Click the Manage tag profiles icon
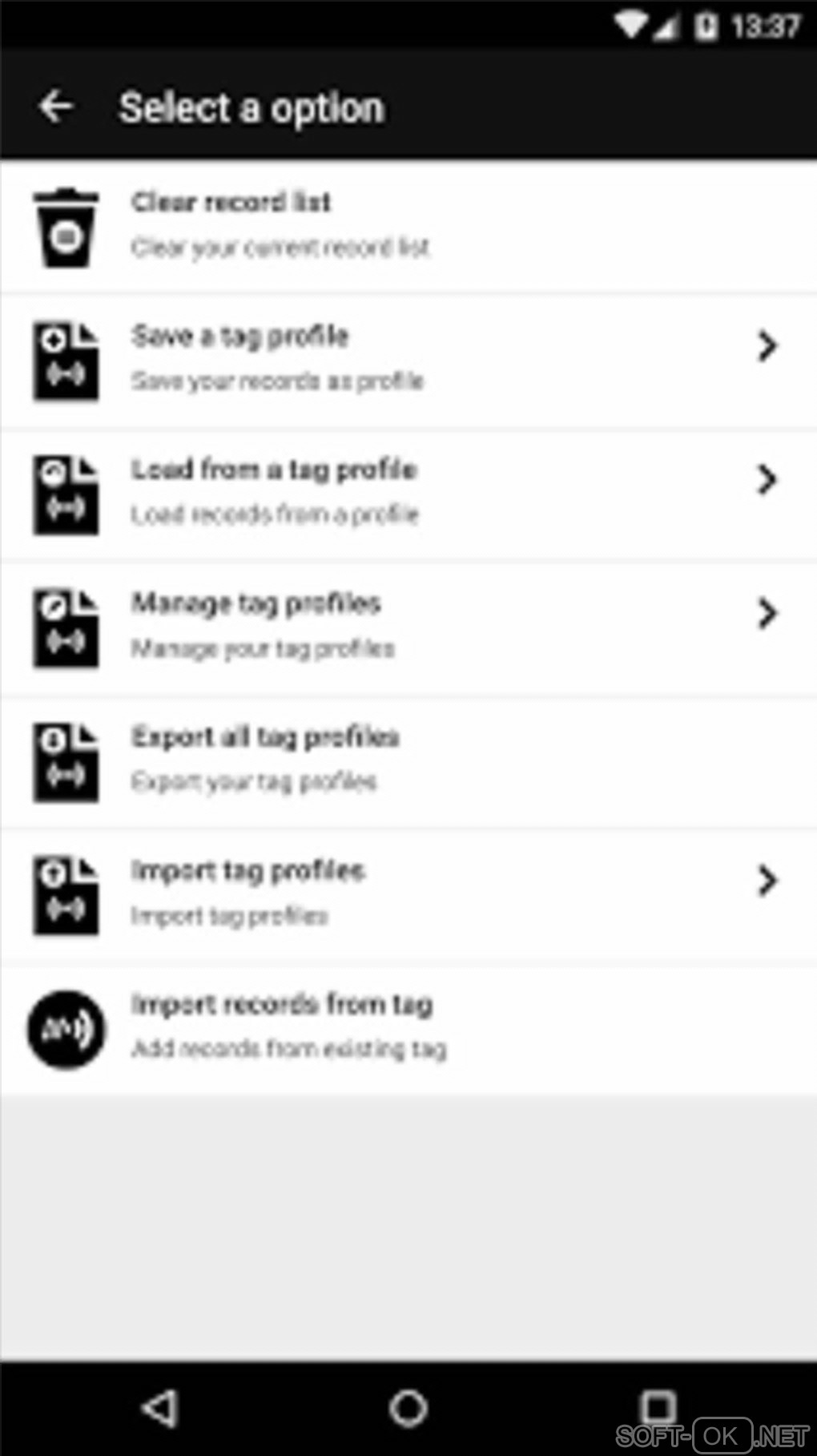Screen dimensions: 817x1456 (66, 629)
